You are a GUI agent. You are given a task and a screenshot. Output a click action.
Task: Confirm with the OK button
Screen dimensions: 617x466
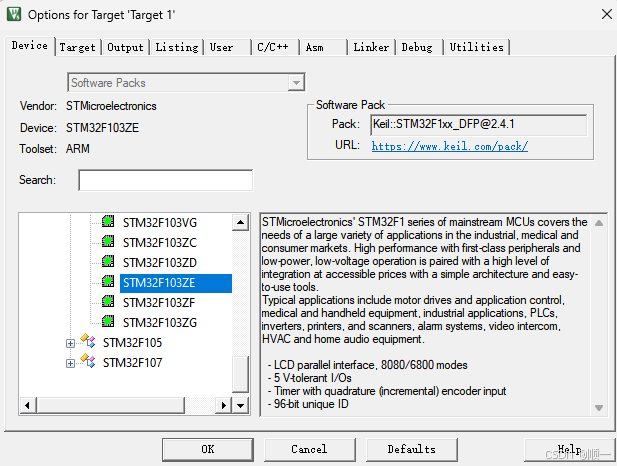(208, 449)
